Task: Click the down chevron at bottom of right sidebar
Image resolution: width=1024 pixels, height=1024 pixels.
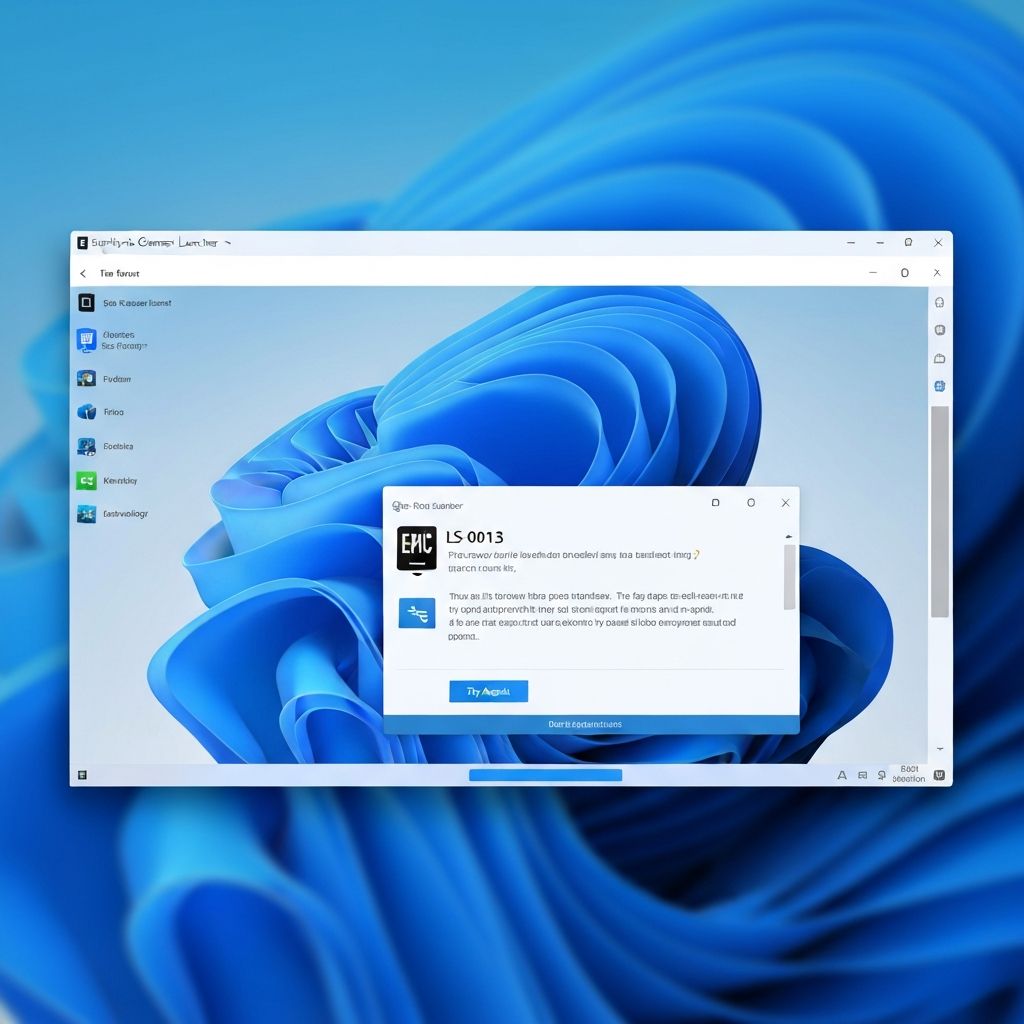Action: pos(939,748)
